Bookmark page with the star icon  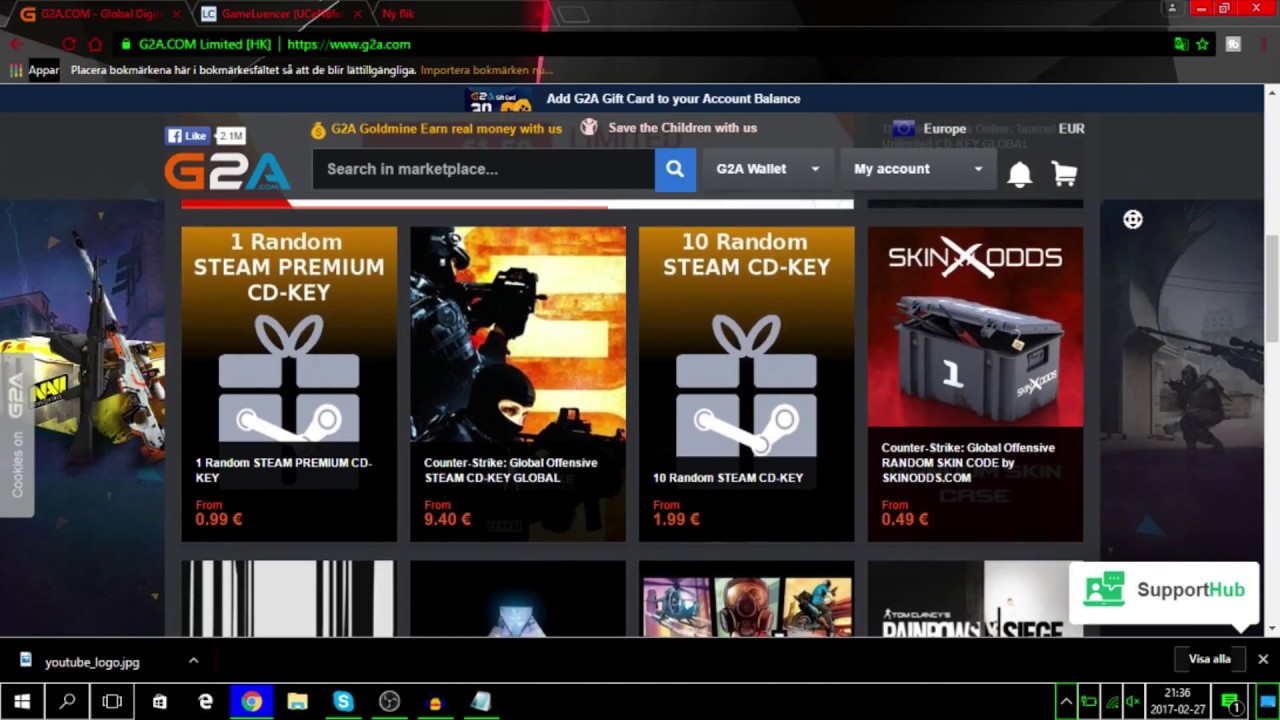[x=1203, y=44]
